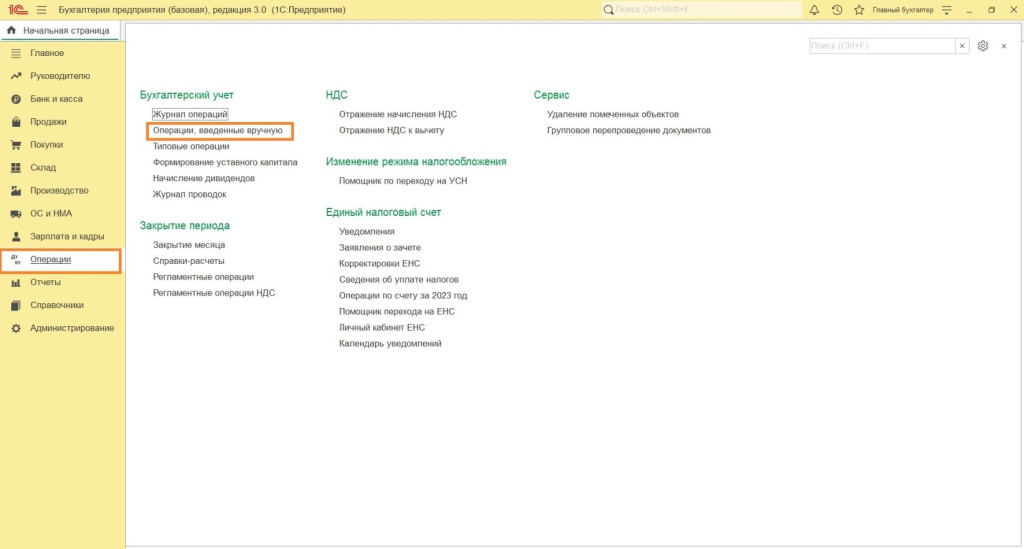Click the Единый налоговый счет group heading

point(383,212)
